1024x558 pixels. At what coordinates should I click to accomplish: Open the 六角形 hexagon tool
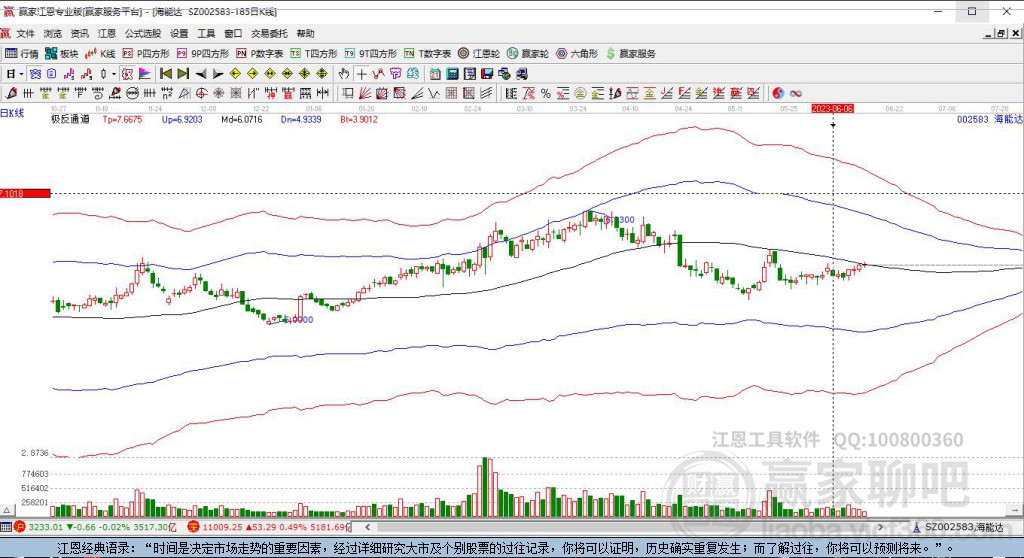577,54
